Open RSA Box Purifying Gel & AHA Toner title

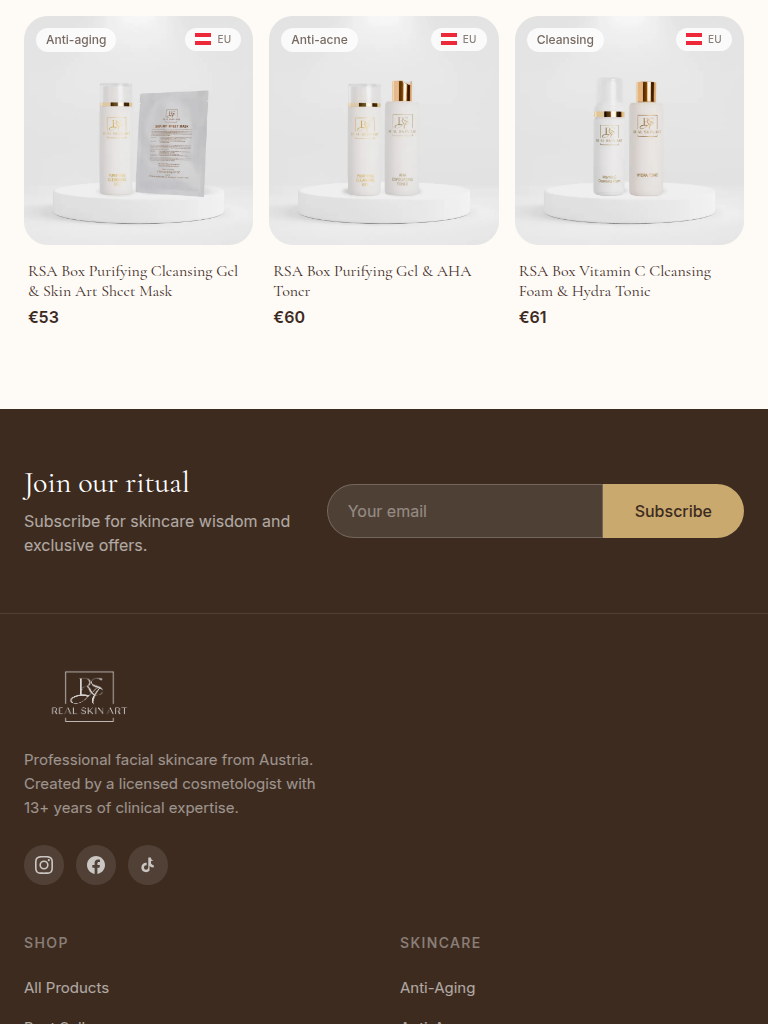(x=372, y=281)
